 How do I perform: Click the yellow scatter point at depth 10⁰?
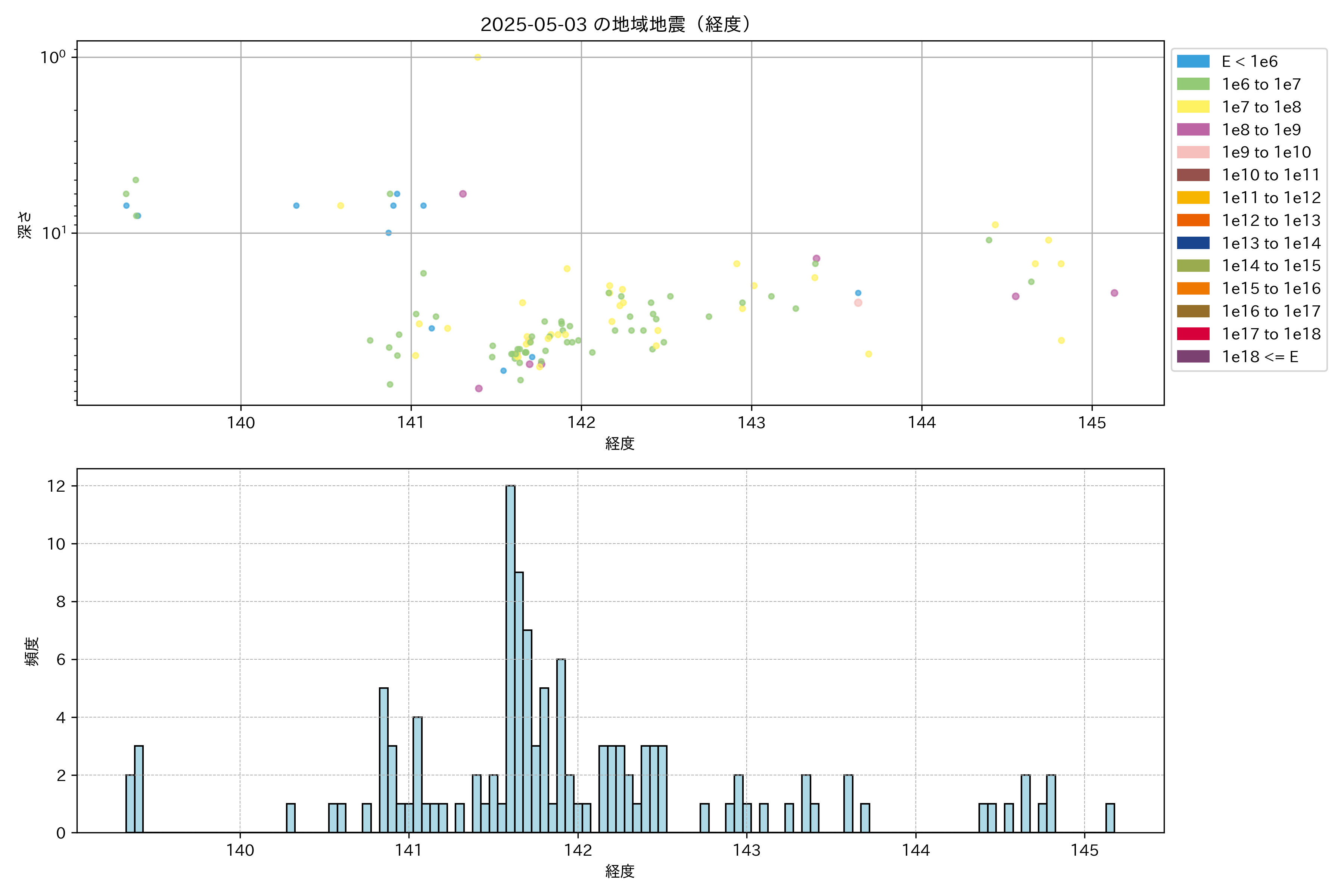pos(478,57)
